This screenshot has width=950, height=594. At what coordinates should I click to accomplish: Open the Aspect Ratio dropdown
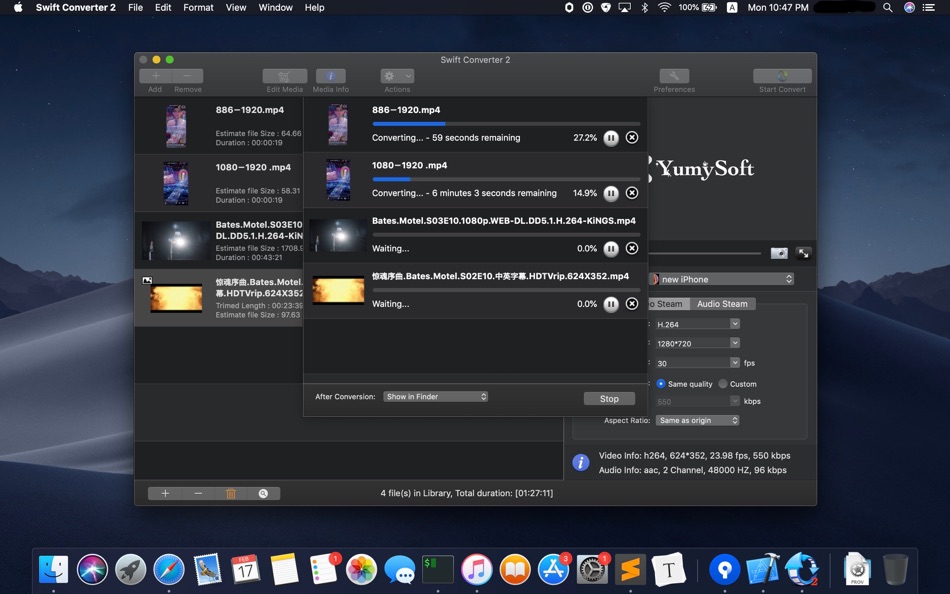point(697,420)
